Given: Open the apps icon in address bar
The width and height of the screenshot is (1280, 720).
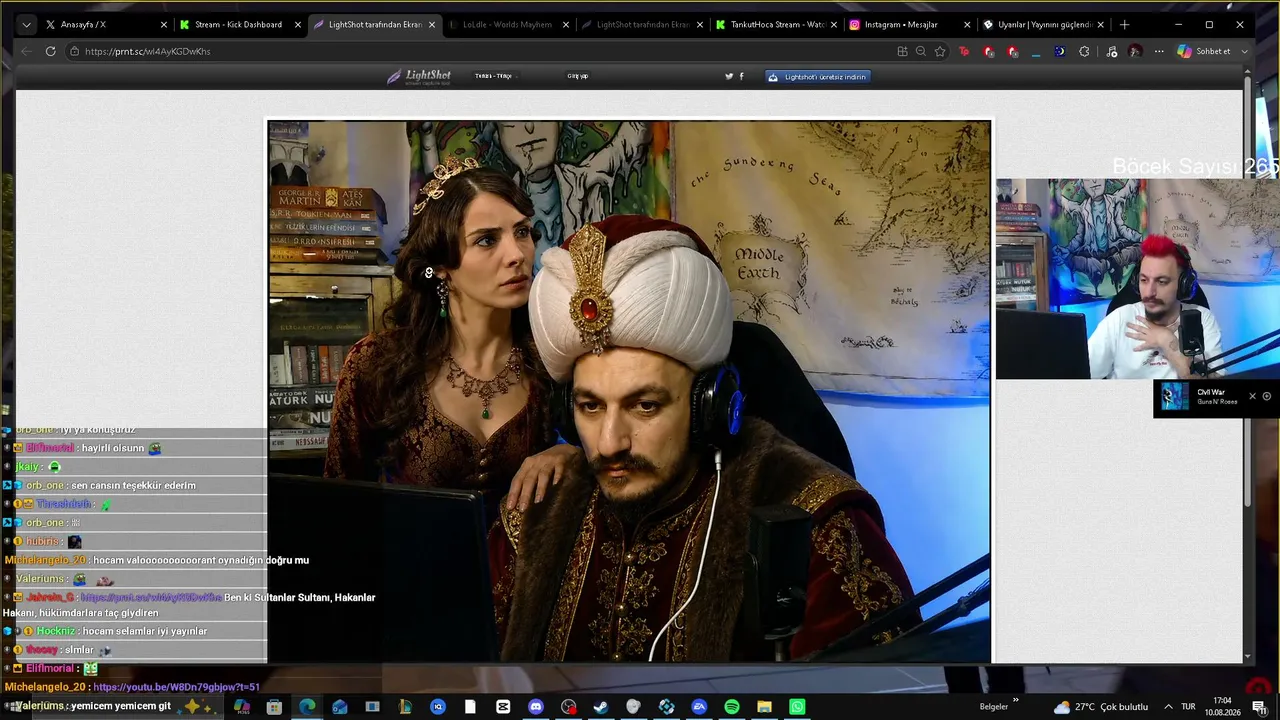Looking at the screenshot, I should (x=902, y=51).
